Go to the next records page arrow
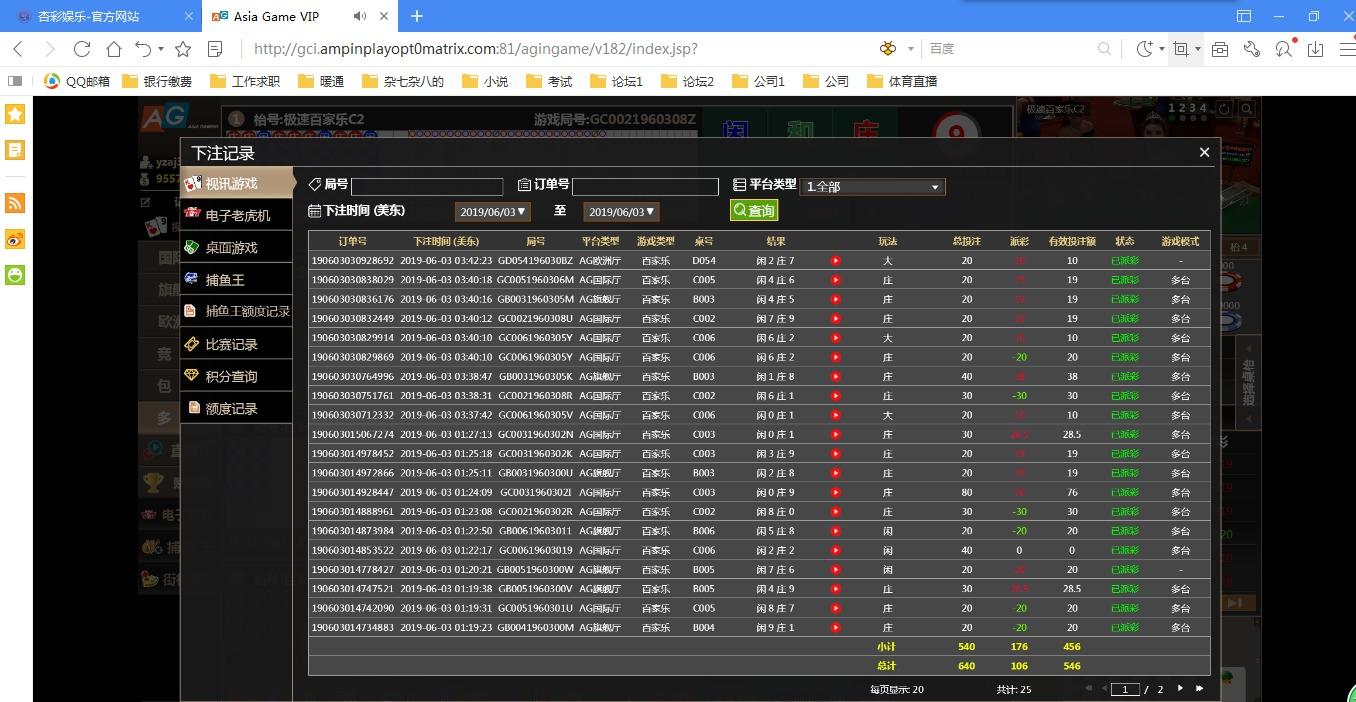 pyautogui.click(x=1180, y=689)
